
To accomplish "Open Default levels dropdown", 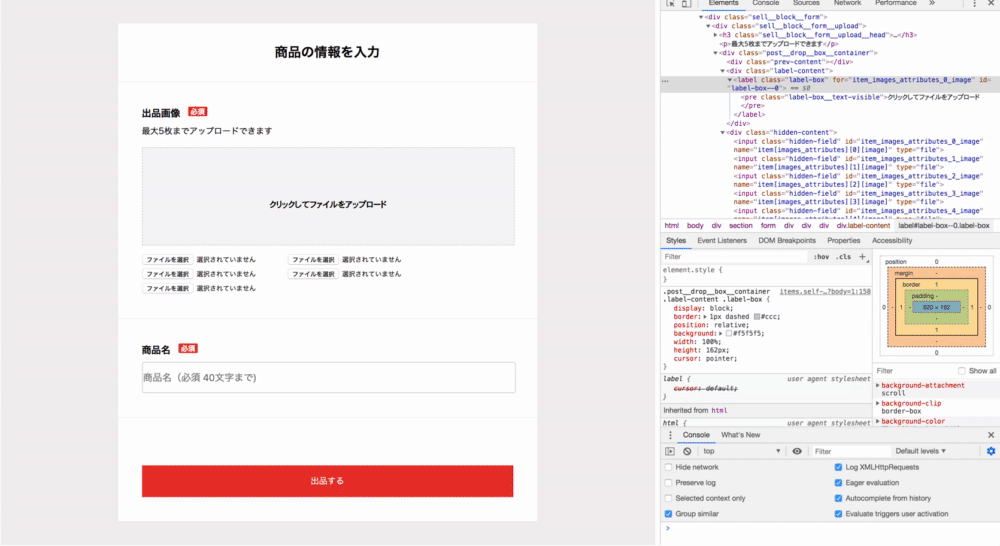I will (x=920, y=451).
